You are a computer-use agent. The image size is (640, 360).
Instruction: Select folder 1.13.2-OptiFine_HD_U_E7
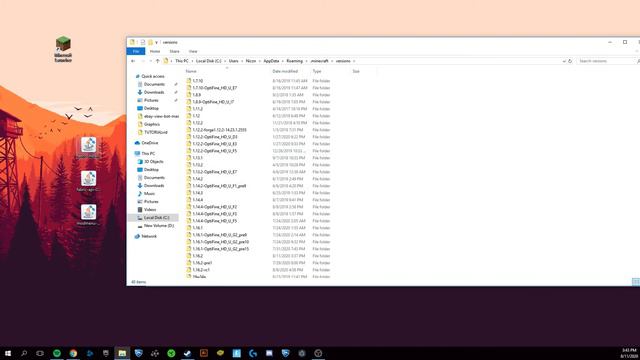click(214, 172)
